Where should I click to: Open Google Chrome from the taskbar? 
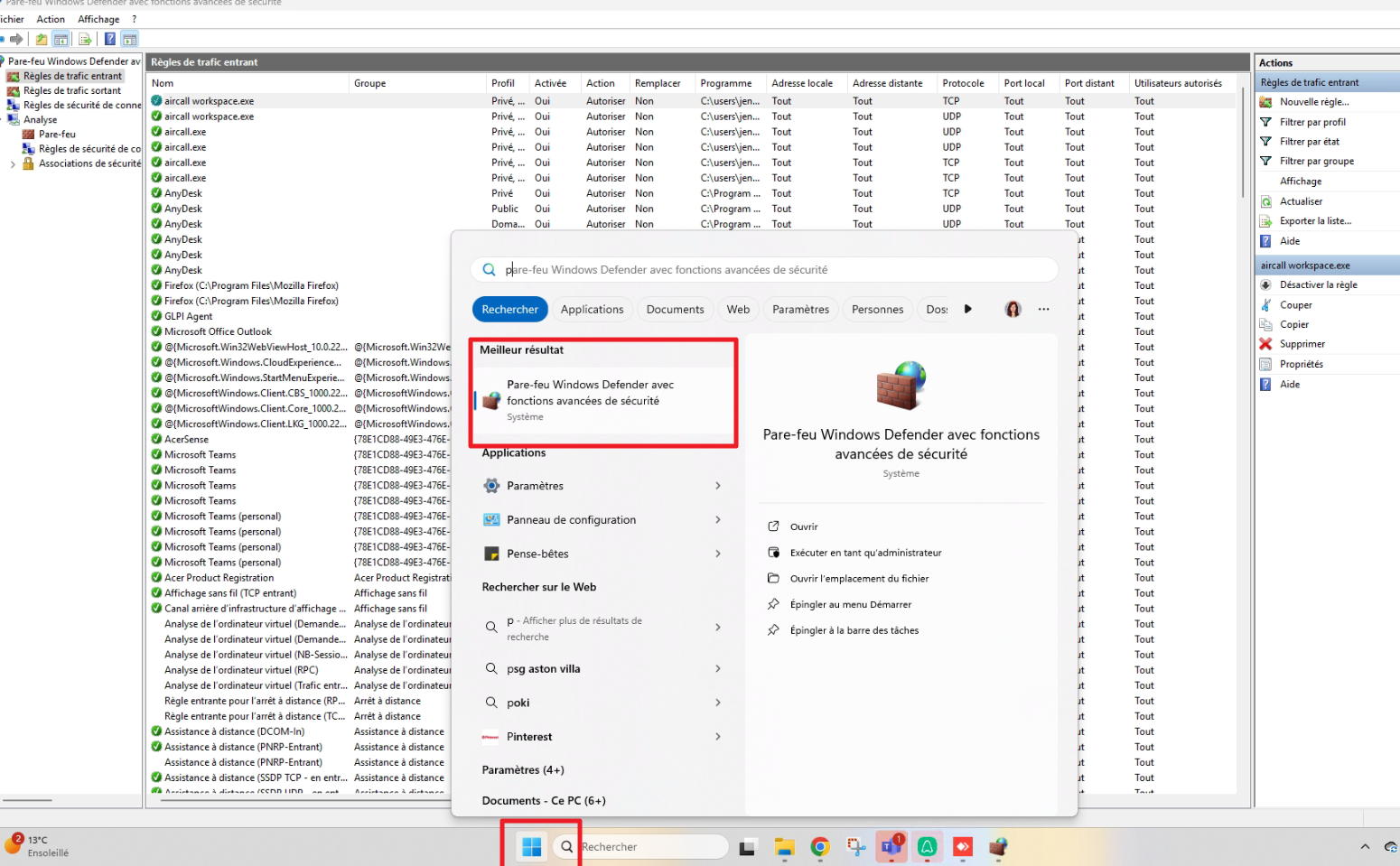point(820,847)
